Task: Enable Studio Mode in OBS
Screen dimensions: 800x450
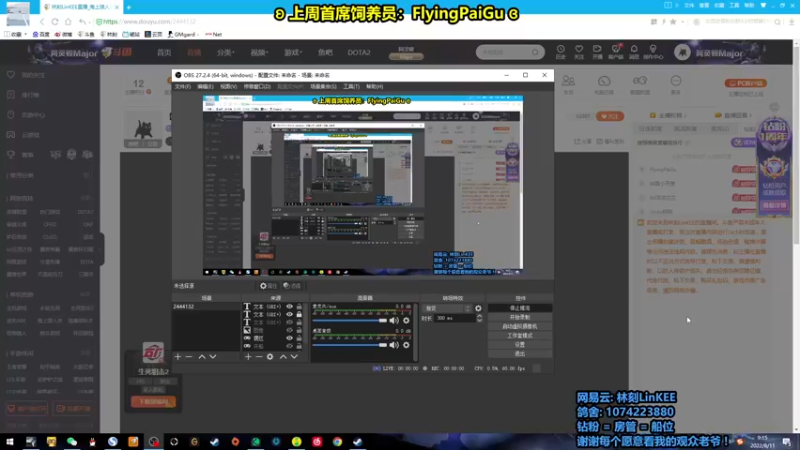Action: coord(520,336)
